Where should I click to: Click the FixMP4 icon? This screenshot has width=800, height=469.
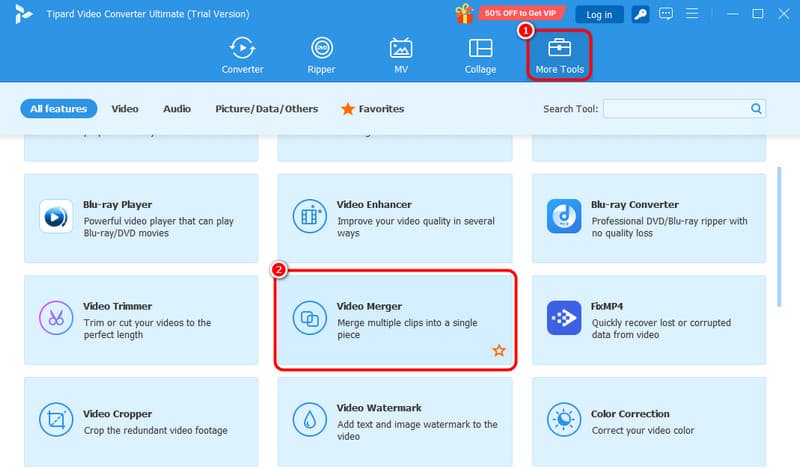point(564,318)
